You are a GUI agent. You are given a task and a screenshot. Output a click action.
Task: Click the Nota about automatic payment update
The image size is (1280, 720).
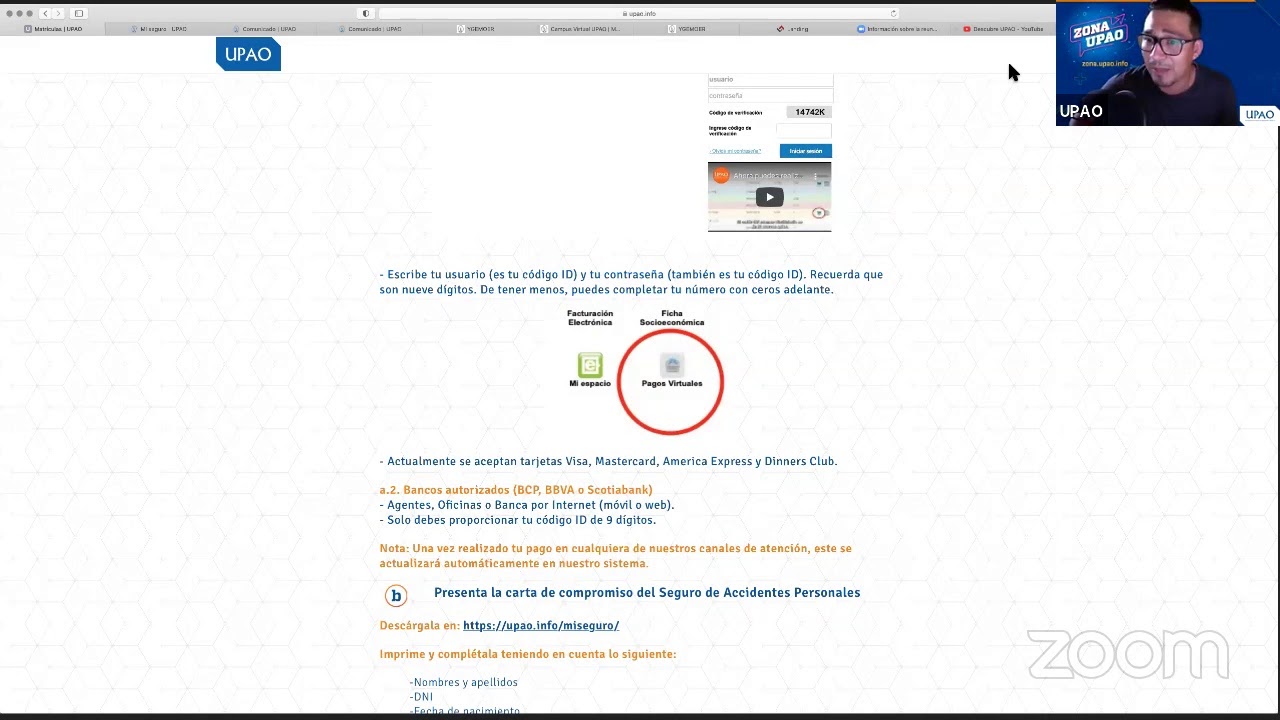tap(615, 556)
